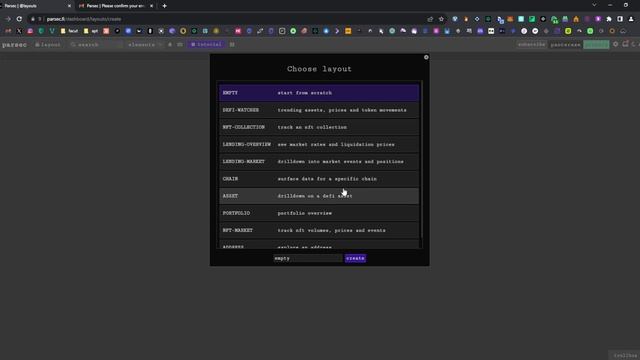Click the browser address bar URL

pyautogui.click(x=84, y=19)
